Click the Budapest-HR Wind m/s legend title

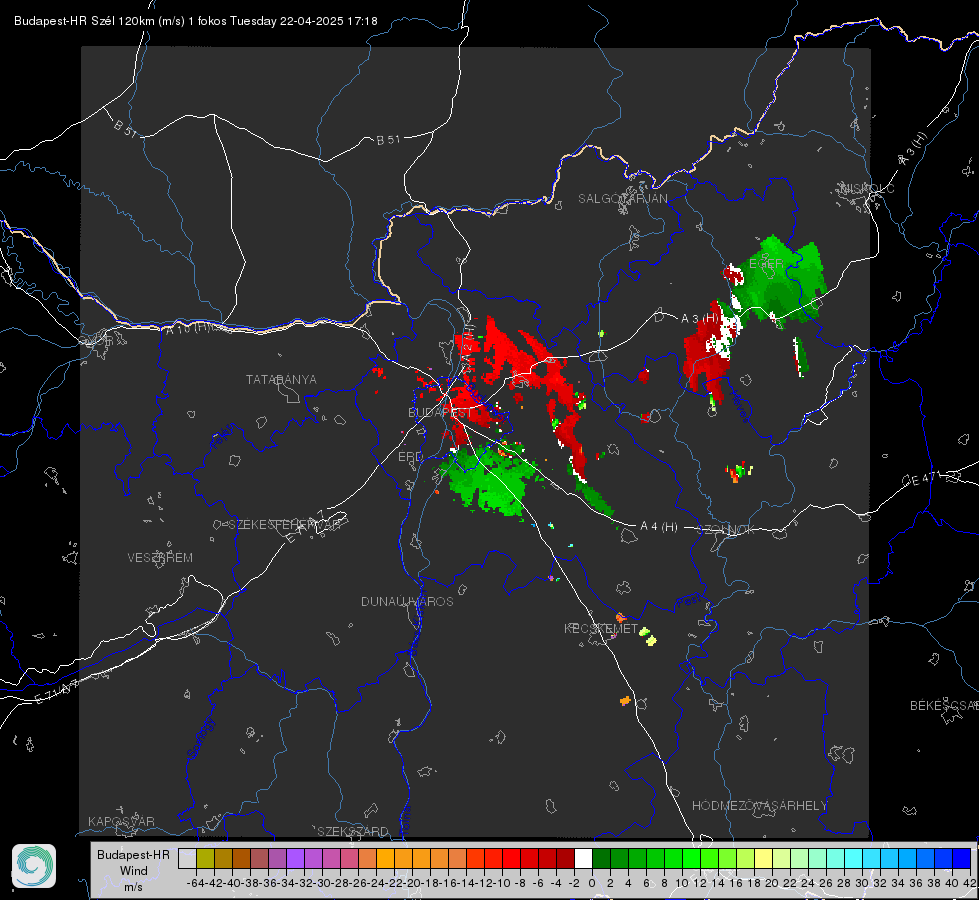pyautogui.click(x=134, y=870)
